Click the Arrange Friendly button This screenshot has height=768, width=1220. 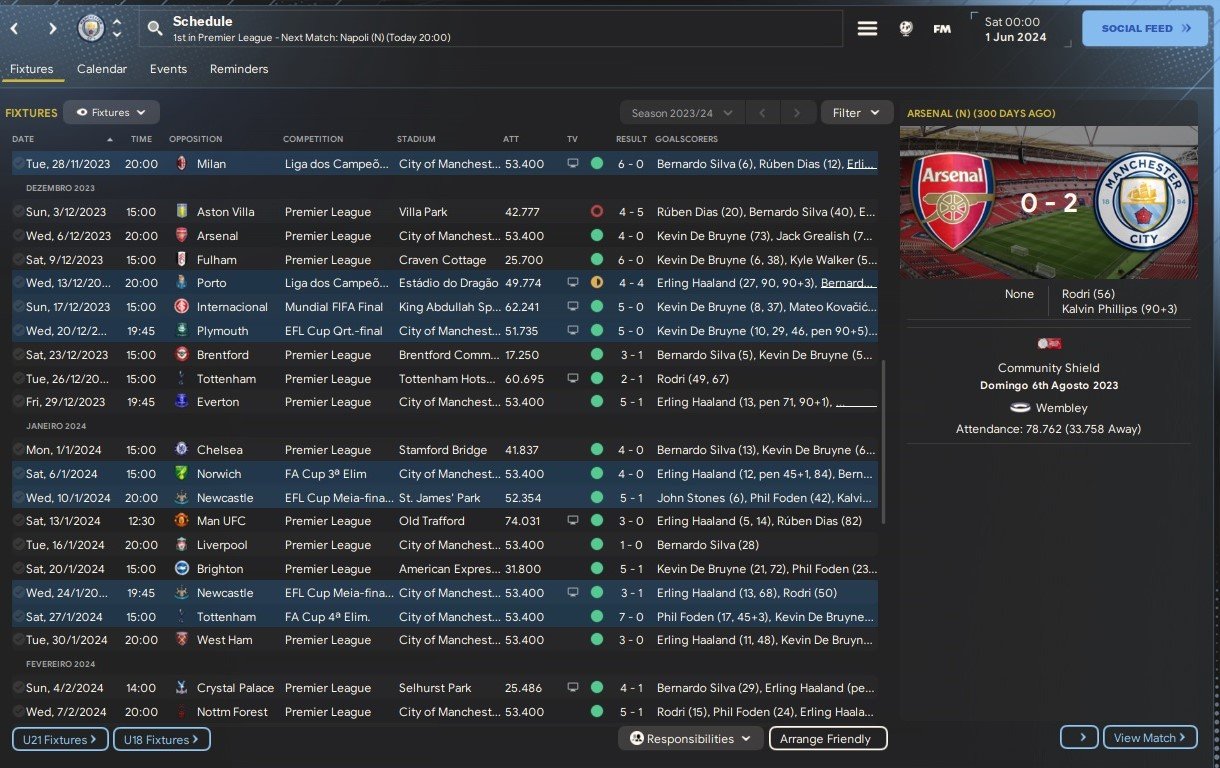point(827,739)
